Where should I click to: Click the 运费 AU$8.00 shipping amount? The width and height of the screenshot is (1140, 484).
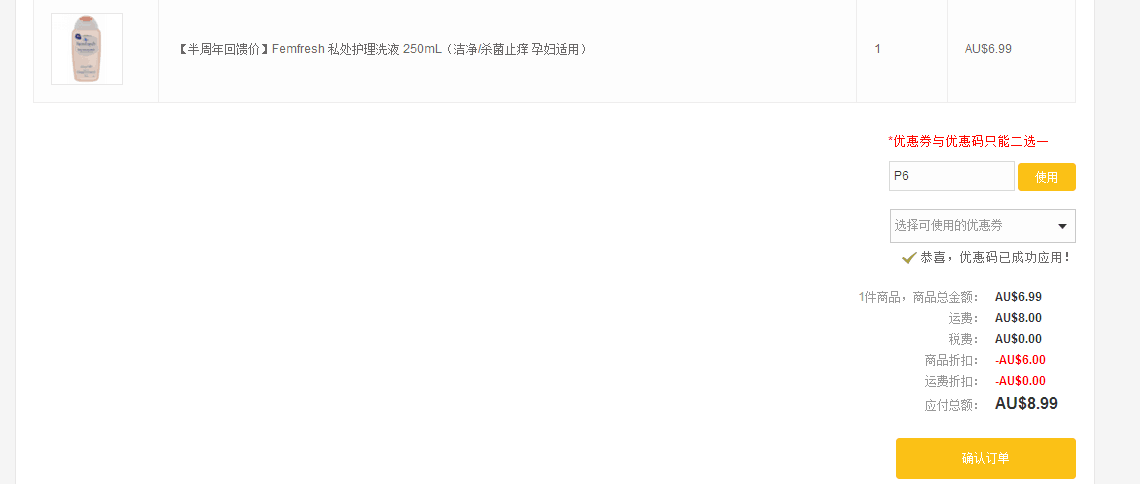(x=1018, y=318)
